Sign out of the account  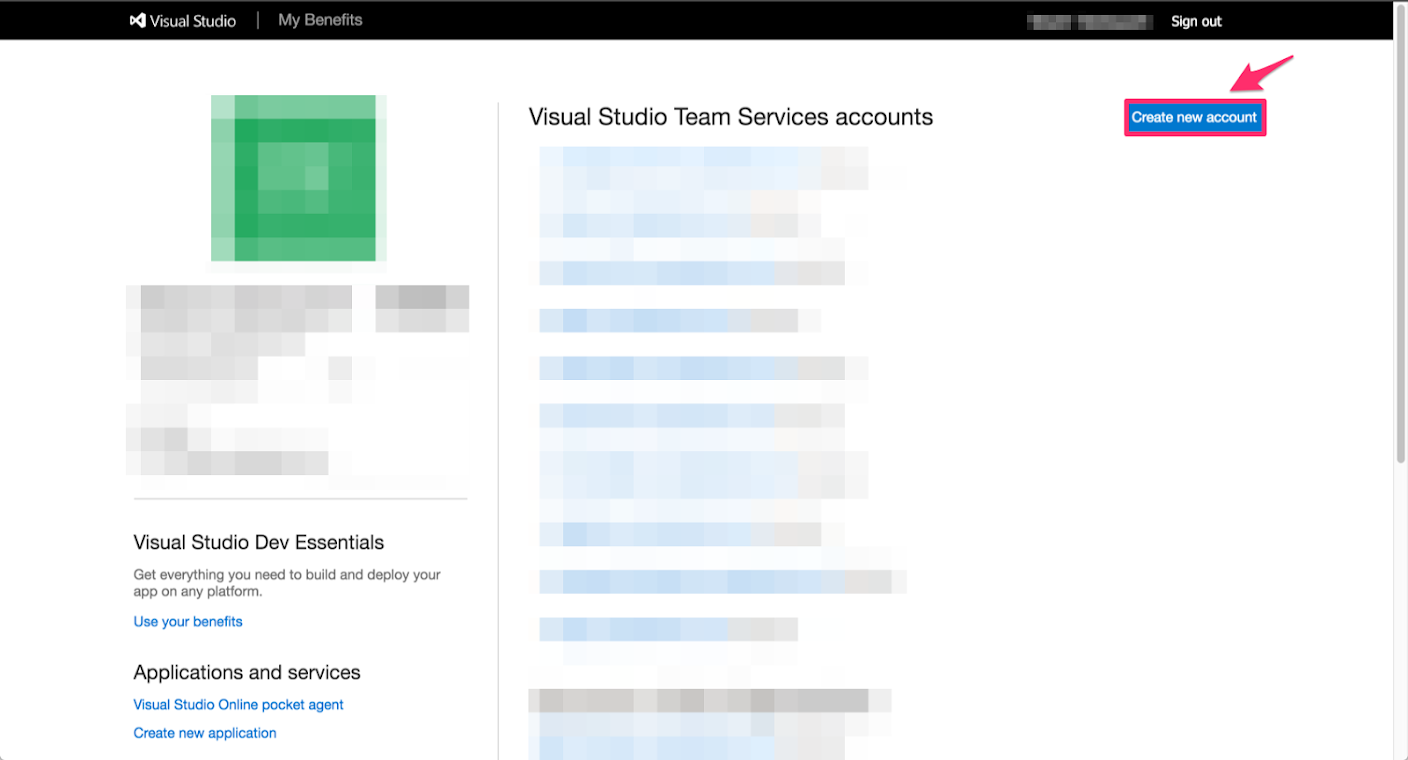click(x=1196, y=21)
